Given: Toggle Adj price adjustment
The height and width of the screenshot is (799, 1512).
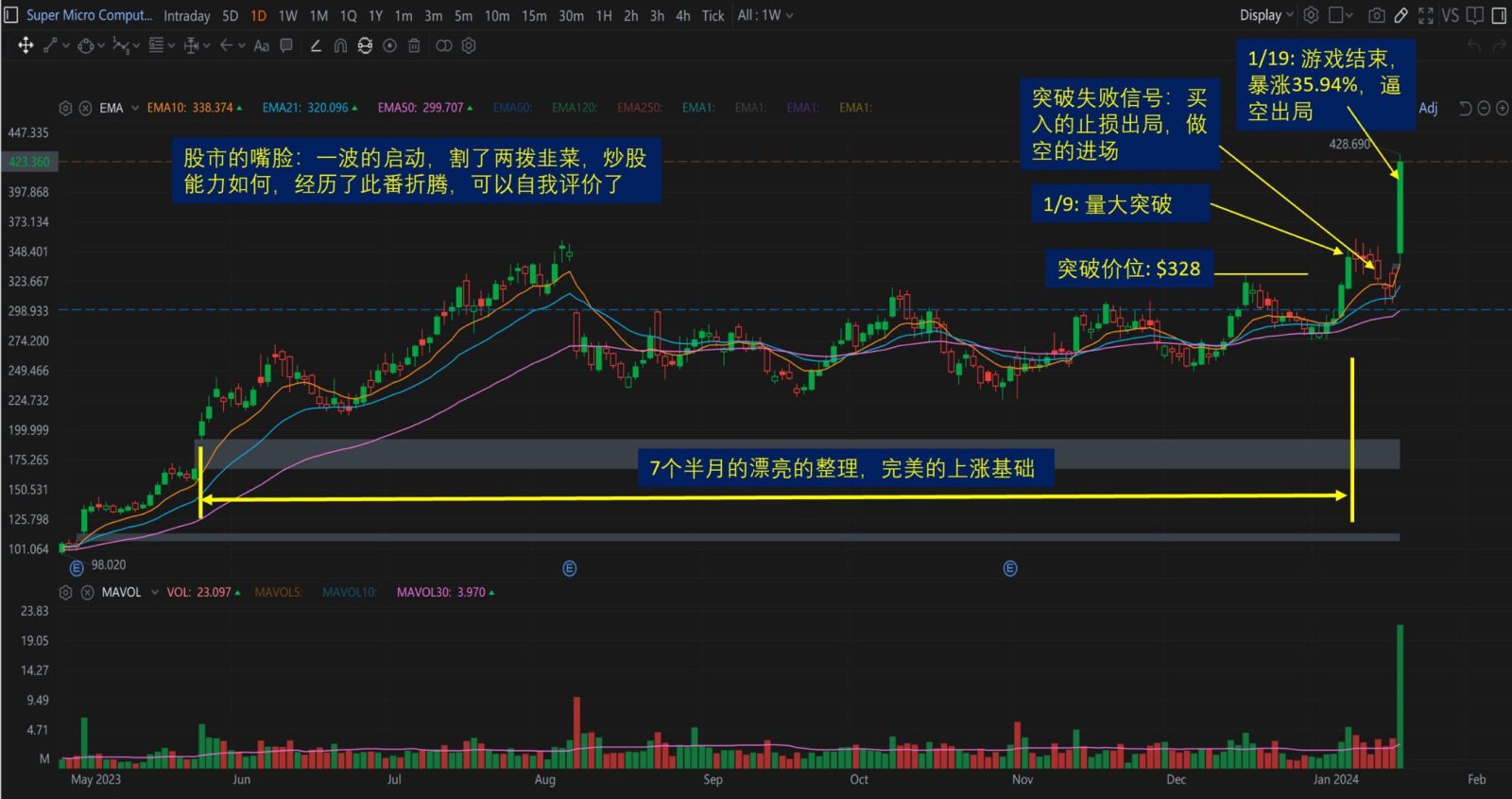Looking at the screenshot, I should [x=1428, y=108].
